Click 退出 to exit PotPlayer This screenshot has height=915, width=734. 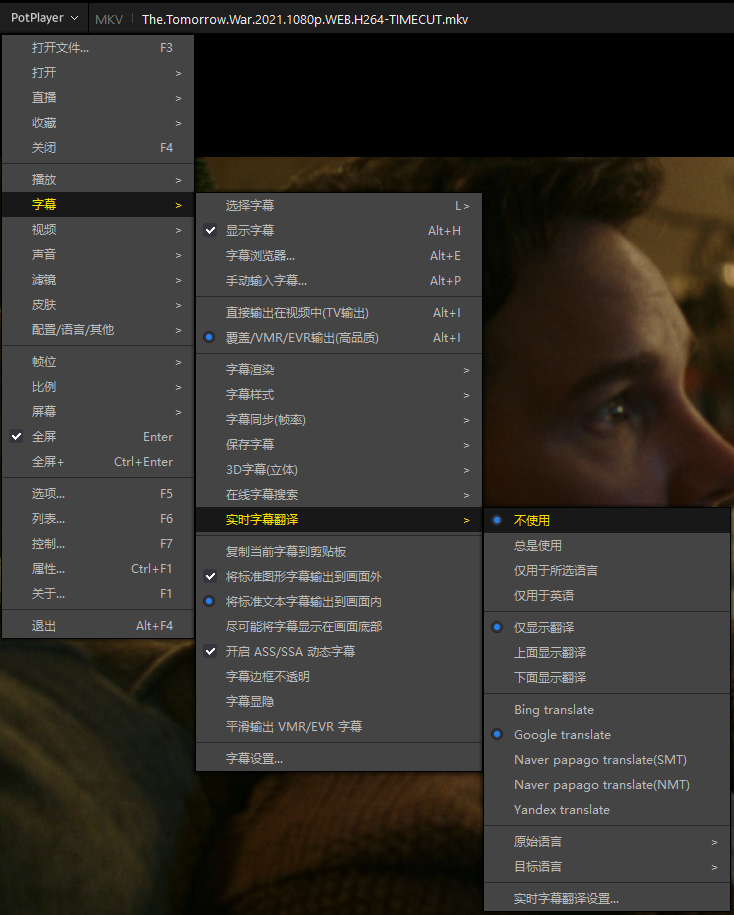(44, 626)
